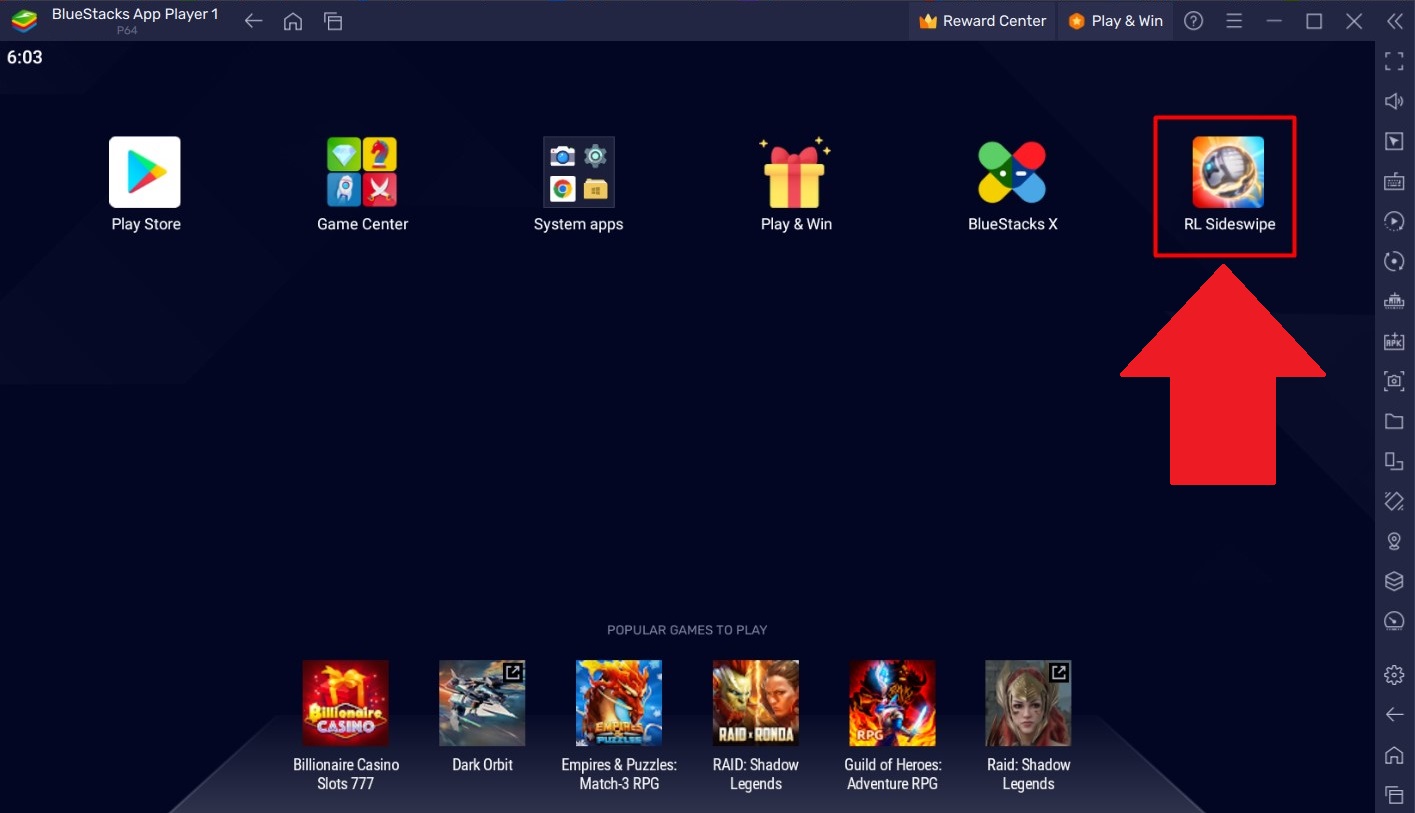Click the shake device icon
Viewport: 1415px width, 813px height.
point(1394,501)
